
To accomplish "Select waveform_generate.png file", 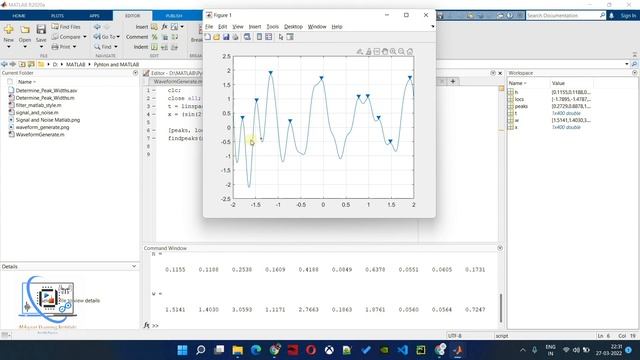I will pos(42,127).
